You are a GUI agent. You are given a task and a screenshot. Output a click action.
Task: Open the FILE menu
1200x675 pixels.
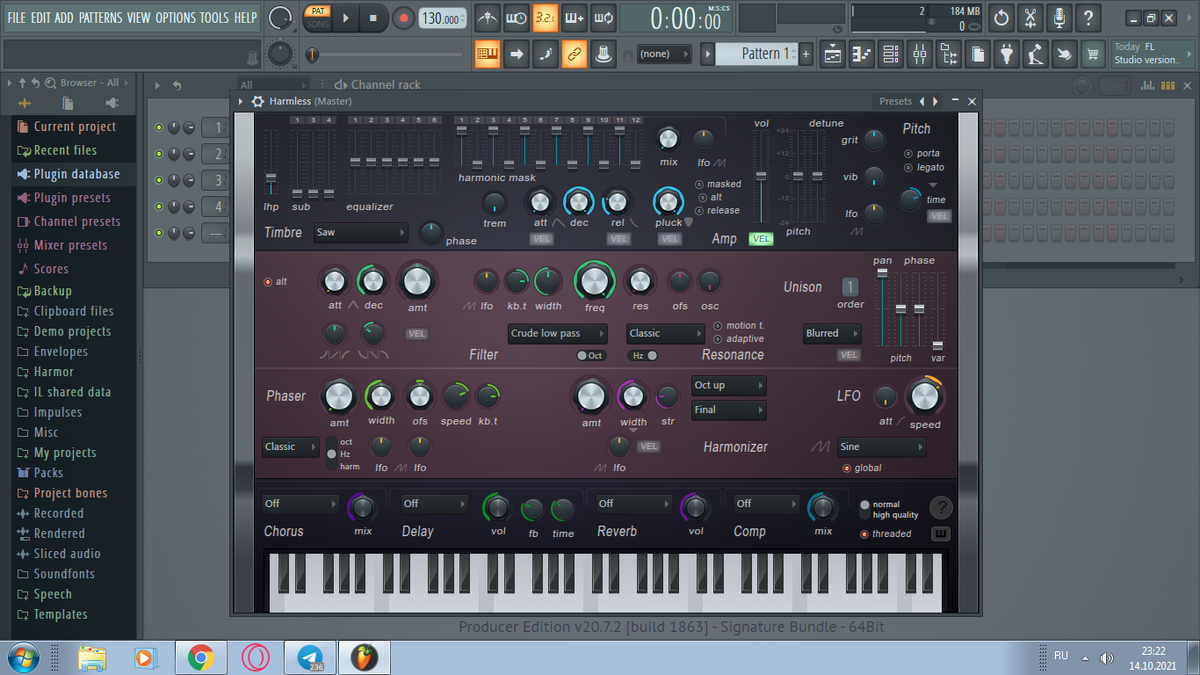(17, 17)
